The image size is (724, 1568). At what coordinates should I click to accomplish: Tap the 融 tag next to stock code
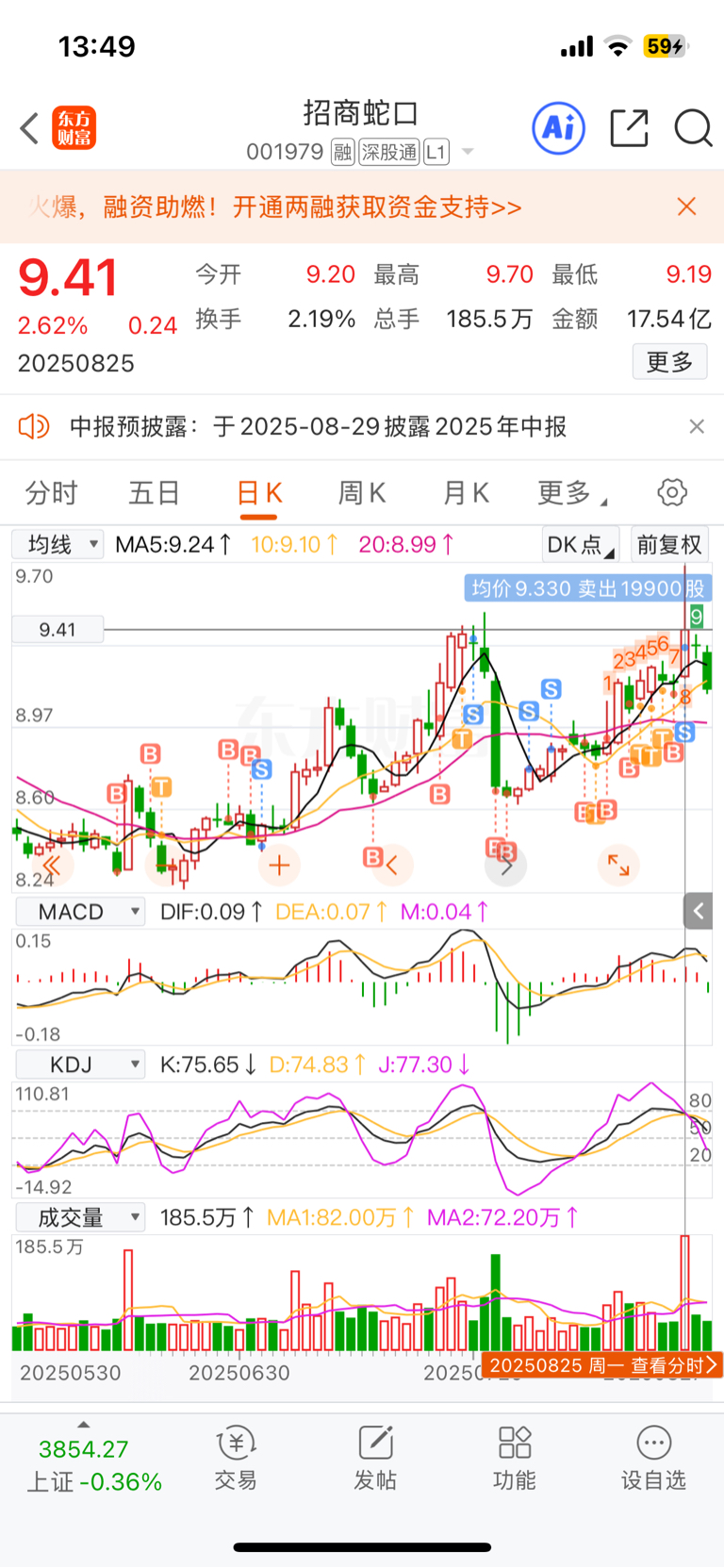342,152
